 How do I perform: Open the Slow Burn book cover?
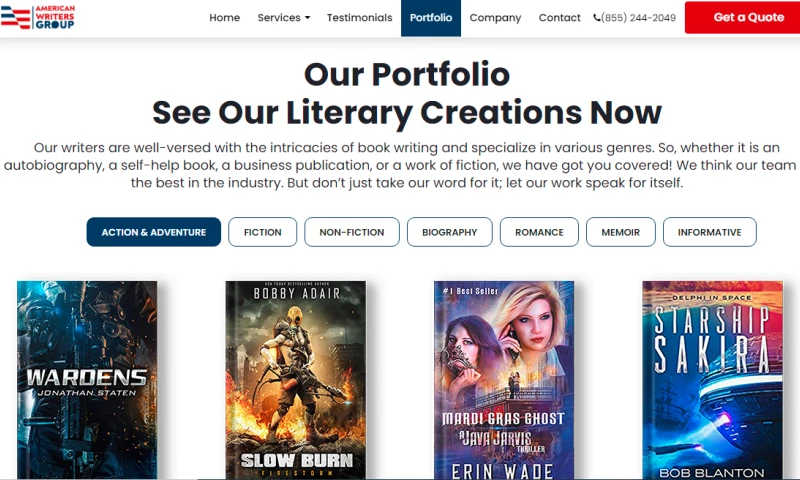pyautogui.click(x=296, y=380)
